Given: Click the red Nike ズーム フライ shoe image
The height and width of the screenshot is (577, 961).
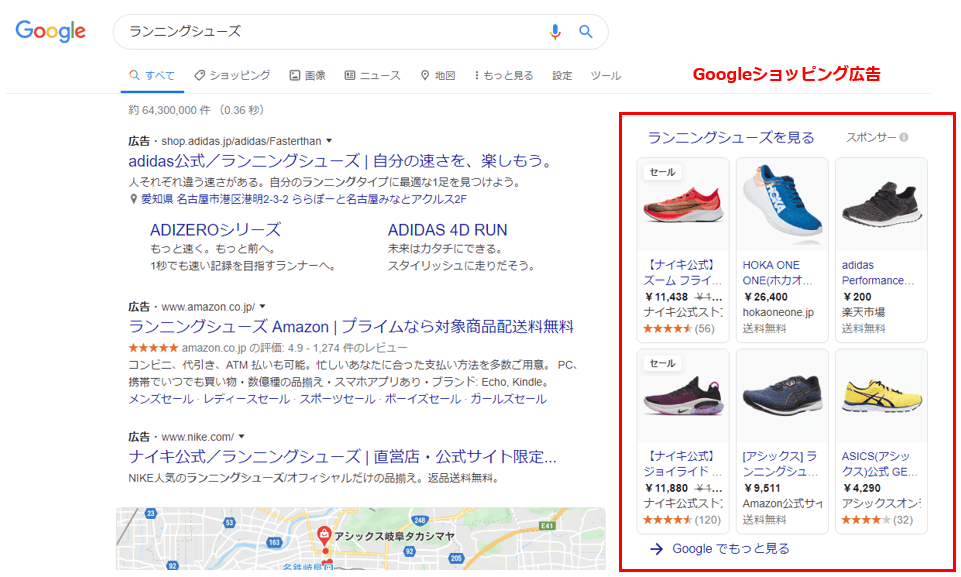Looking at the screenshot, I should coord(683,205).
